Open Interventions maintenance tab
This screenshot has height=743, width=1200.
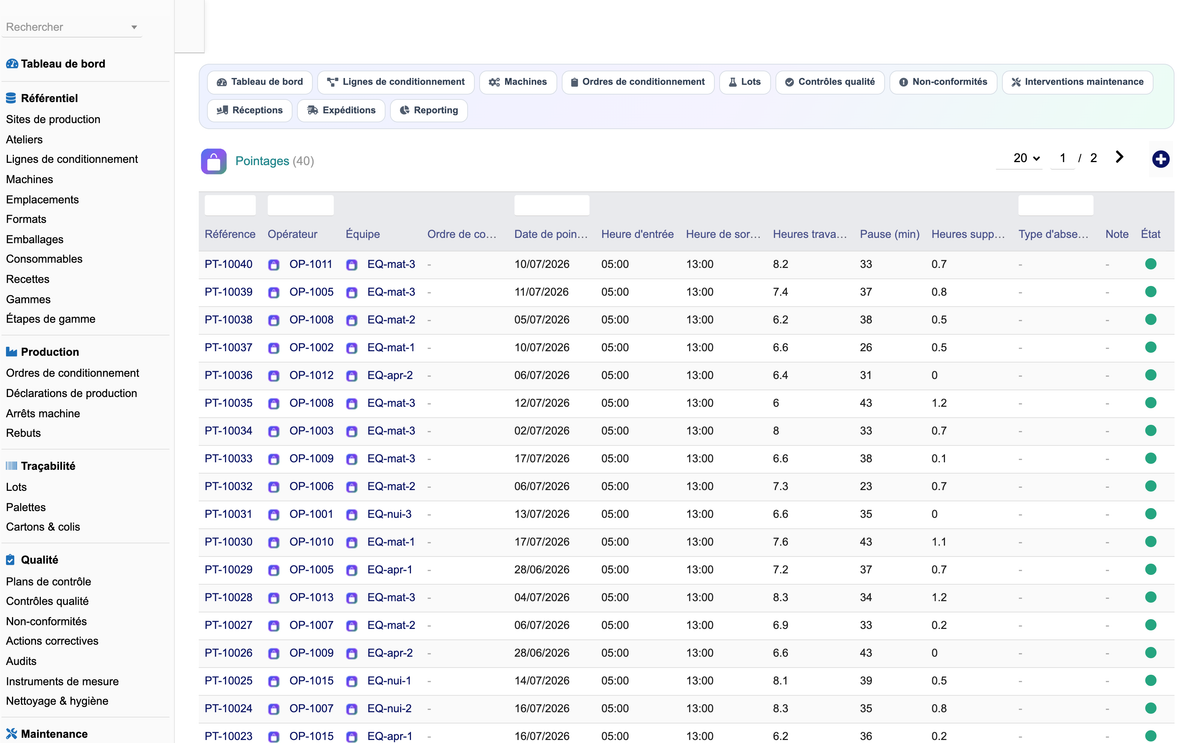[1077, 82]
